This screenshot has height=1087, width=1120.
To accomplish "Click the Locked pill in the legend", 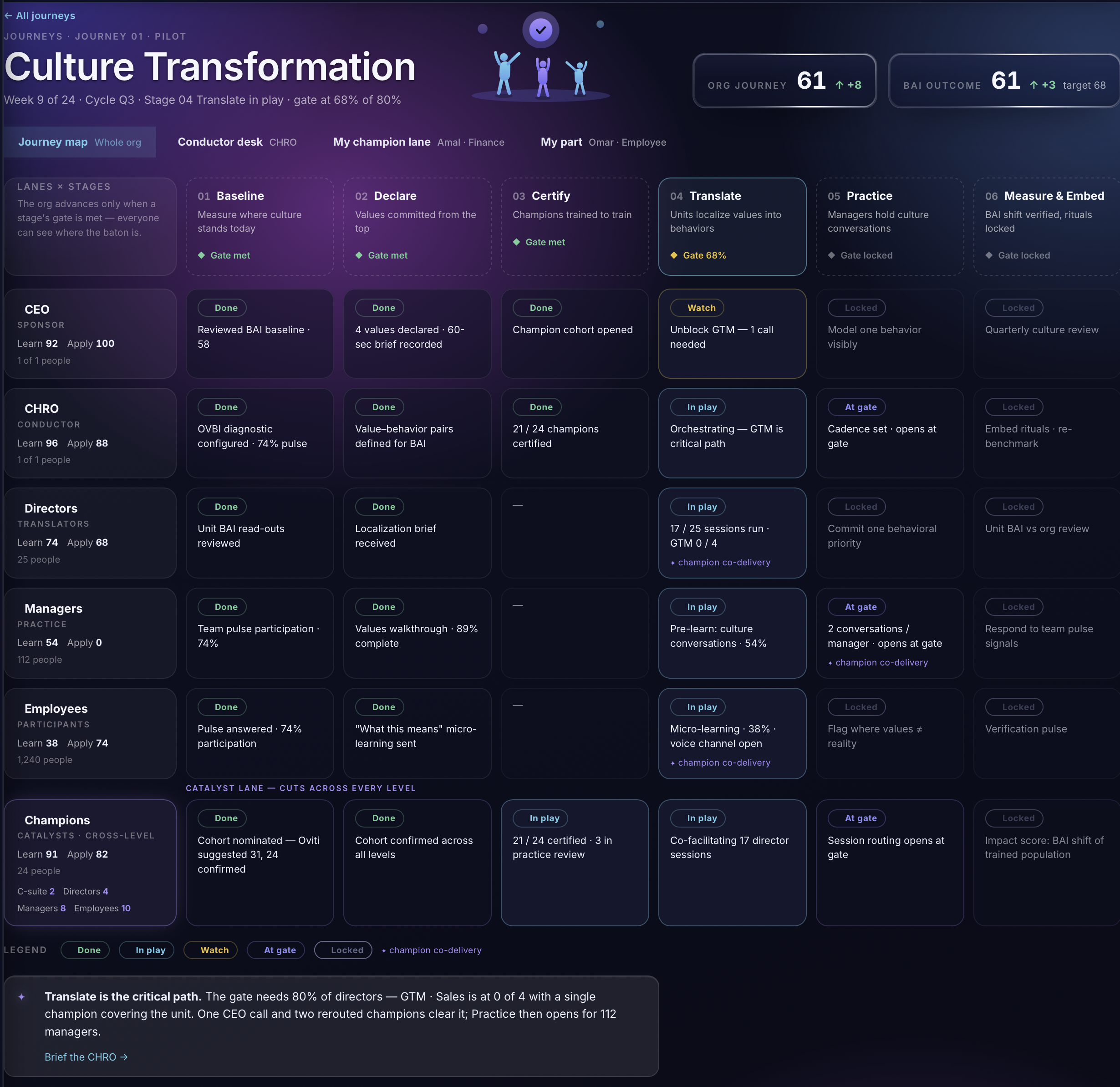I will coord(343,950).
